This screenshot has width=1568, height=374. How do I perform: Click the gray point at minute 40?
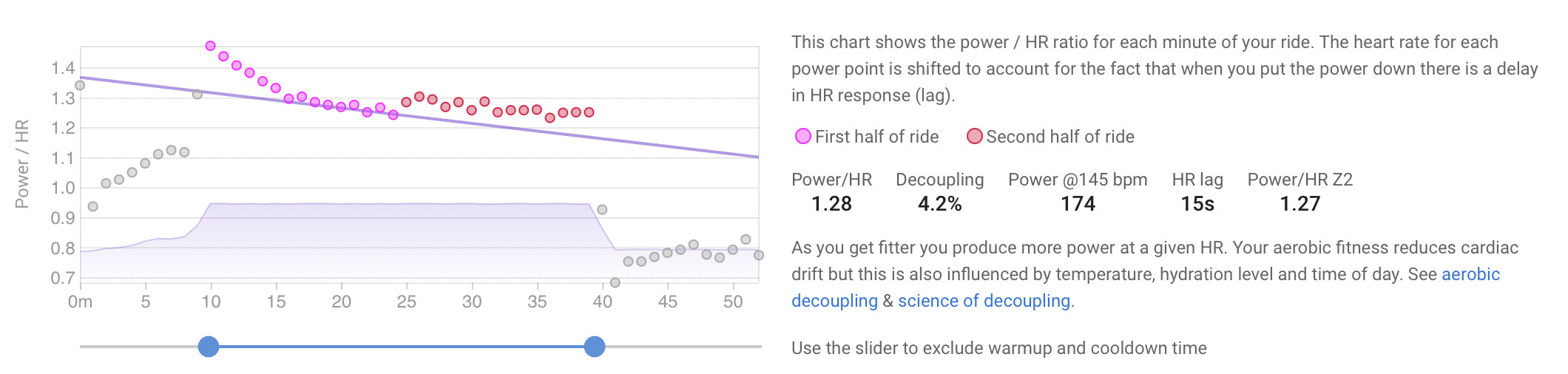coord(602,210)
